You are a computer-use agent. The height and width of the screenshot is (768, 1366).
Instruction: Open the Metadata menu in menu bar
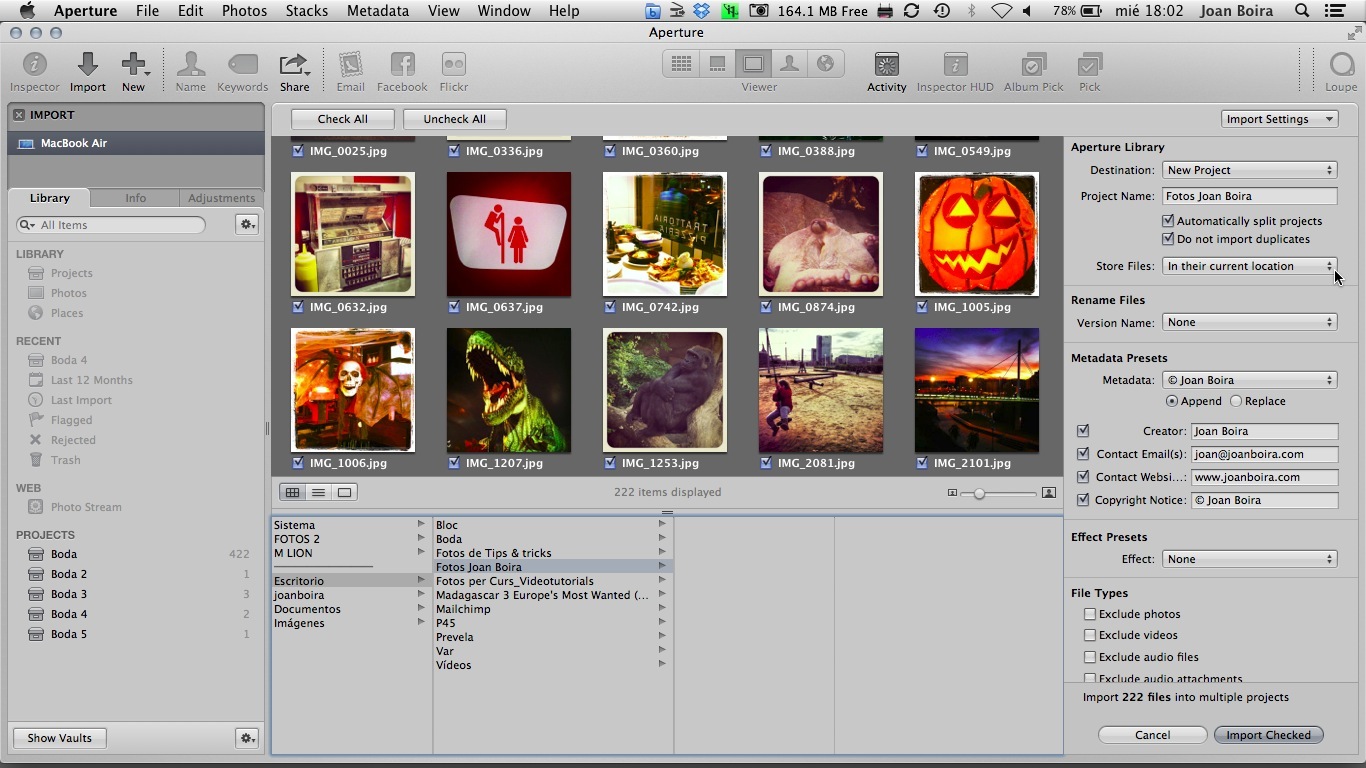377,11
